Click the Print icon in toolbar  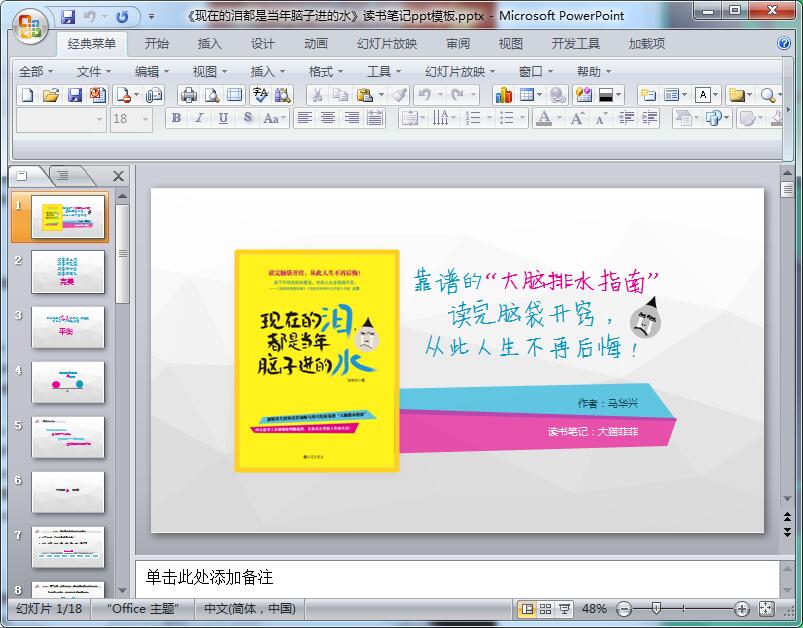[189, 95]
